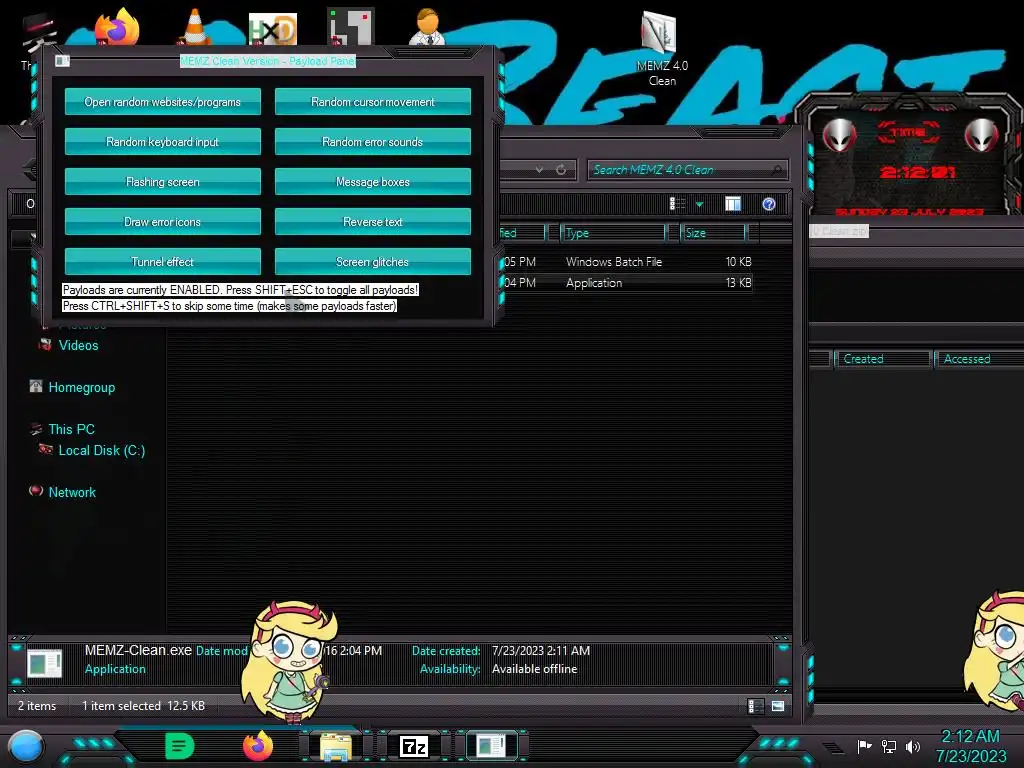The image size is (1024, 768).
Task: Open the HxD hex editor desktop icon
Action: coord(273,29)
